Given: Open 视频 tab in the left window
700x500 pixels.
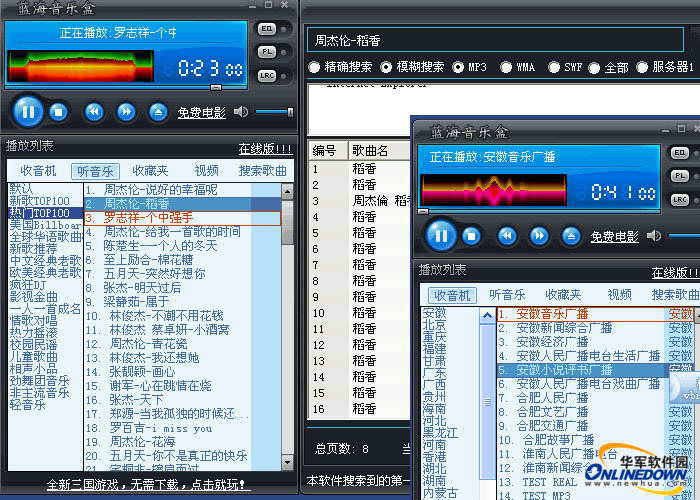Looking at the screenshot, I should [x=207, y=171].
